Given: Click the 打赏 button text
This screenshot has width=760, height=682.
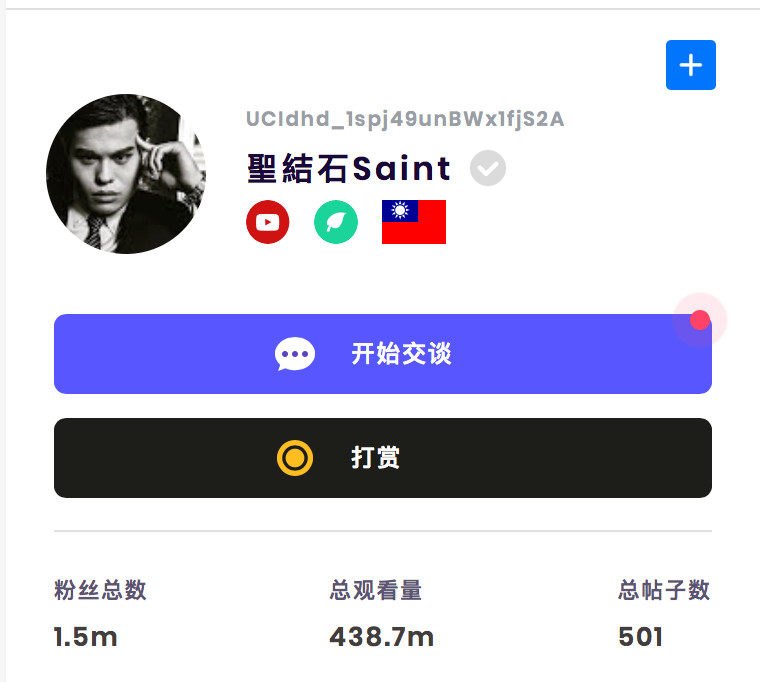Looking at the screenshot, I should (x=376, y=458).
